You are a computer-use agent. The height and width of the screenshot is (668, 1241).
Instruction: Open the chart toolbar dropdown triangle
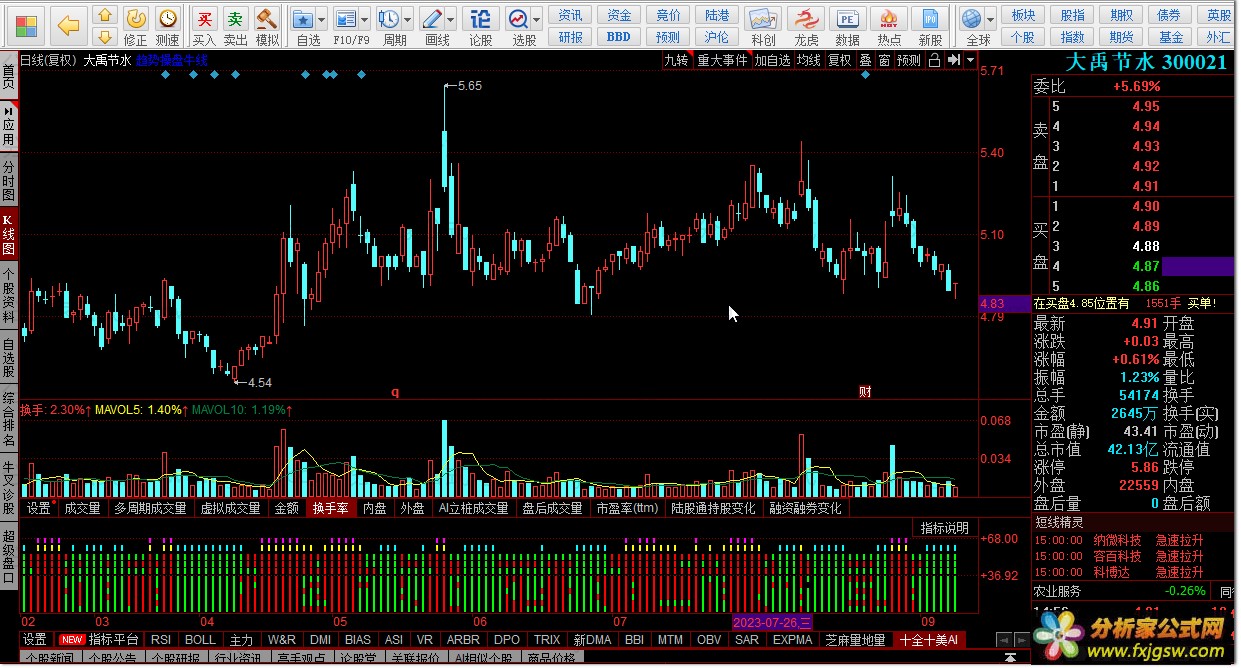pos(969,60)
